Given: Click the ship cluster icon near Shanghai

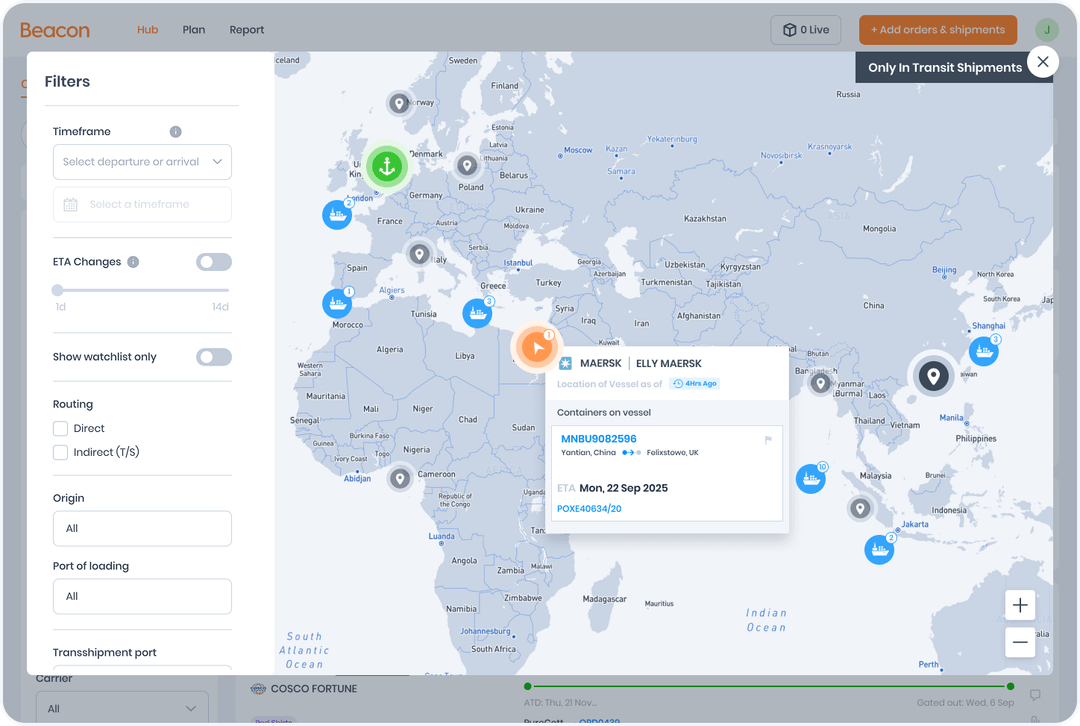Looking at the screenshot, I should pos(984,351).
